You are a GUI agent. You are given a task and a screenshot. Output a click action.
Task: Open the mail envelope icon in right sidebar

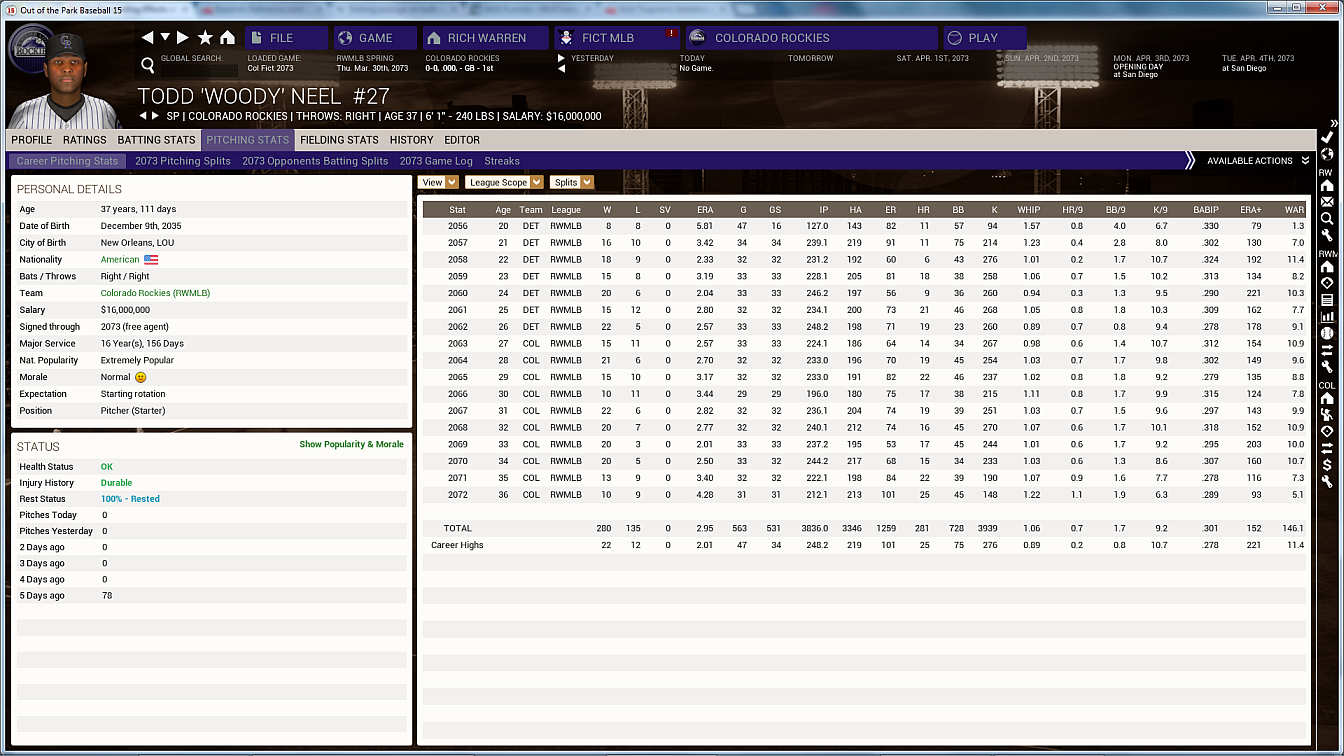(x=1327, y=202)
